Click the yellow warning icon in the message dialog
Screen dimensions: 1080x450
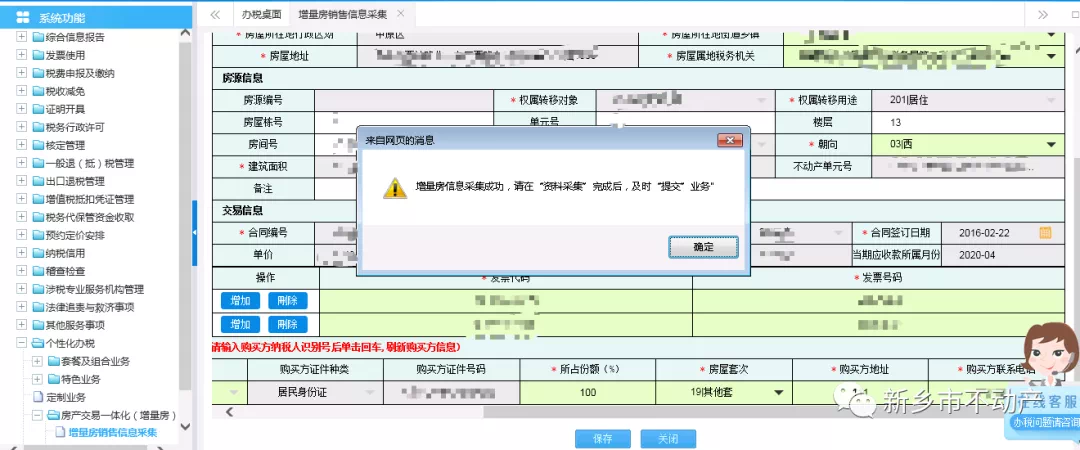point(395,188)
